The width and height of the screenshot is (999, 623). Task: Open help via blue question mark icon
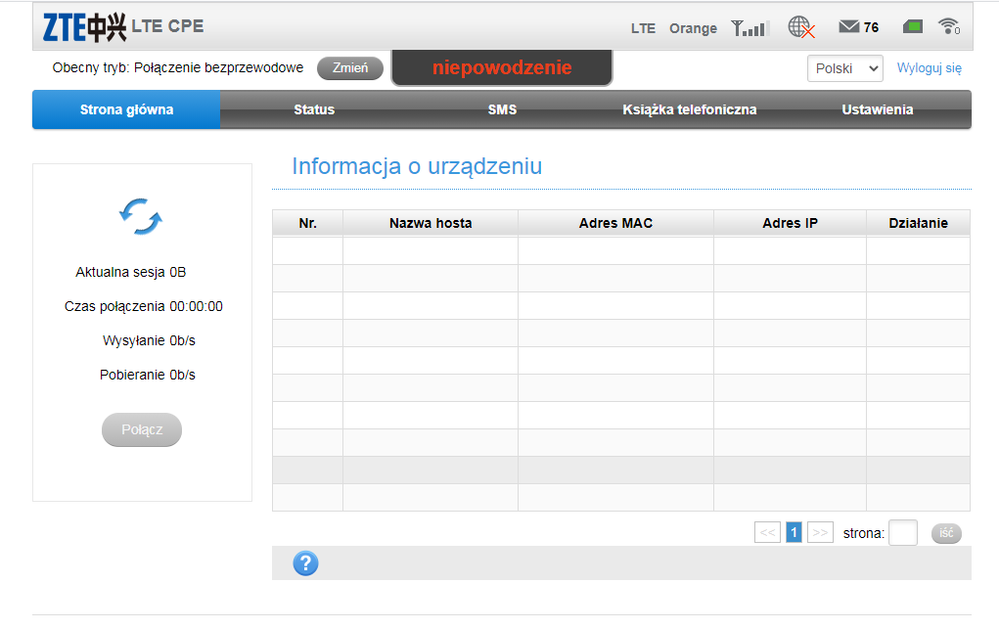pyautogui.click(x=305, y=563)
